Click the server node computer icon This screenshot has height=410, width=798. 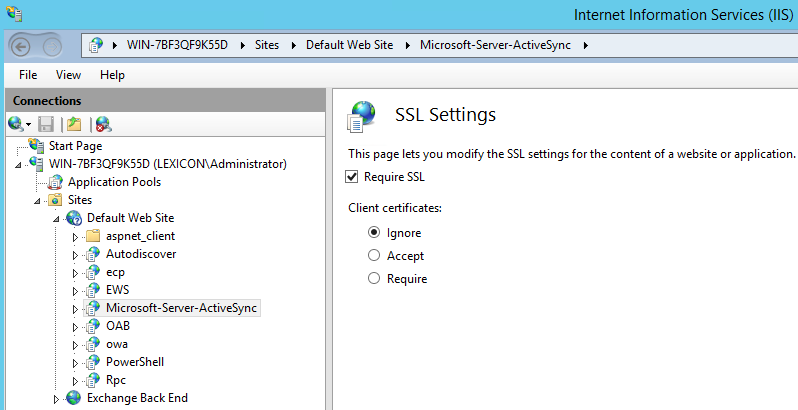point(37,164)
